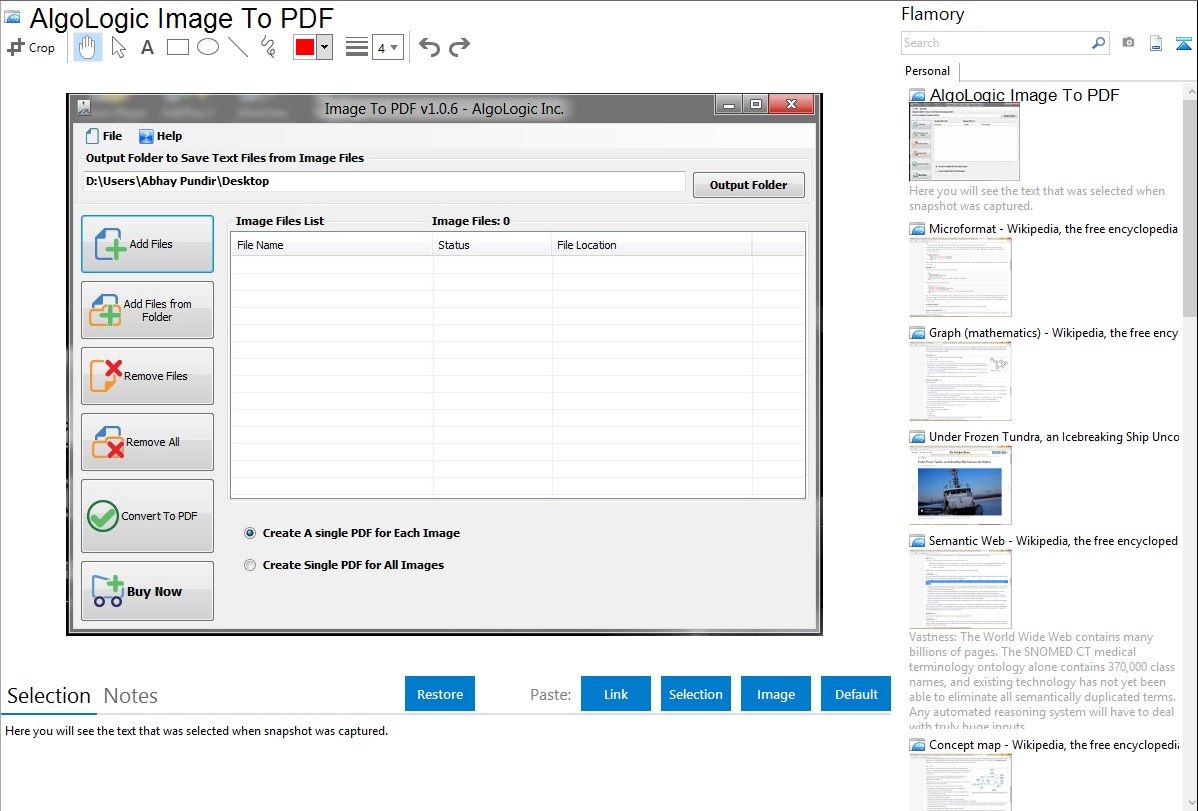Viewport: 1198px width, 811px height.
Task: Click the document page icon in Flamory
Action: pos(1156,44)
